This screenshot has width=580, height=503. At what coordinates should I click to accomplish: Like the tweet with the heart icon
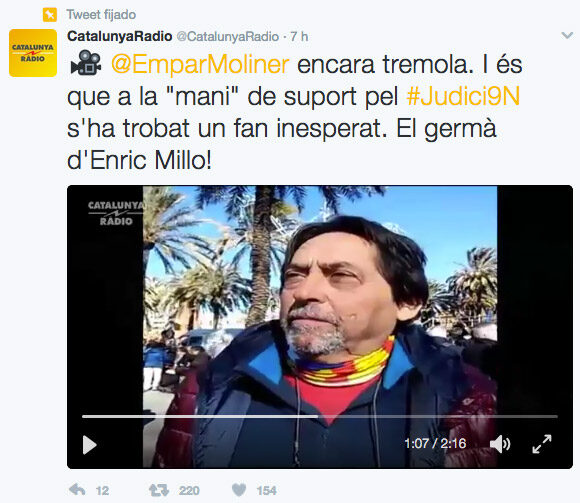(239, 490)
